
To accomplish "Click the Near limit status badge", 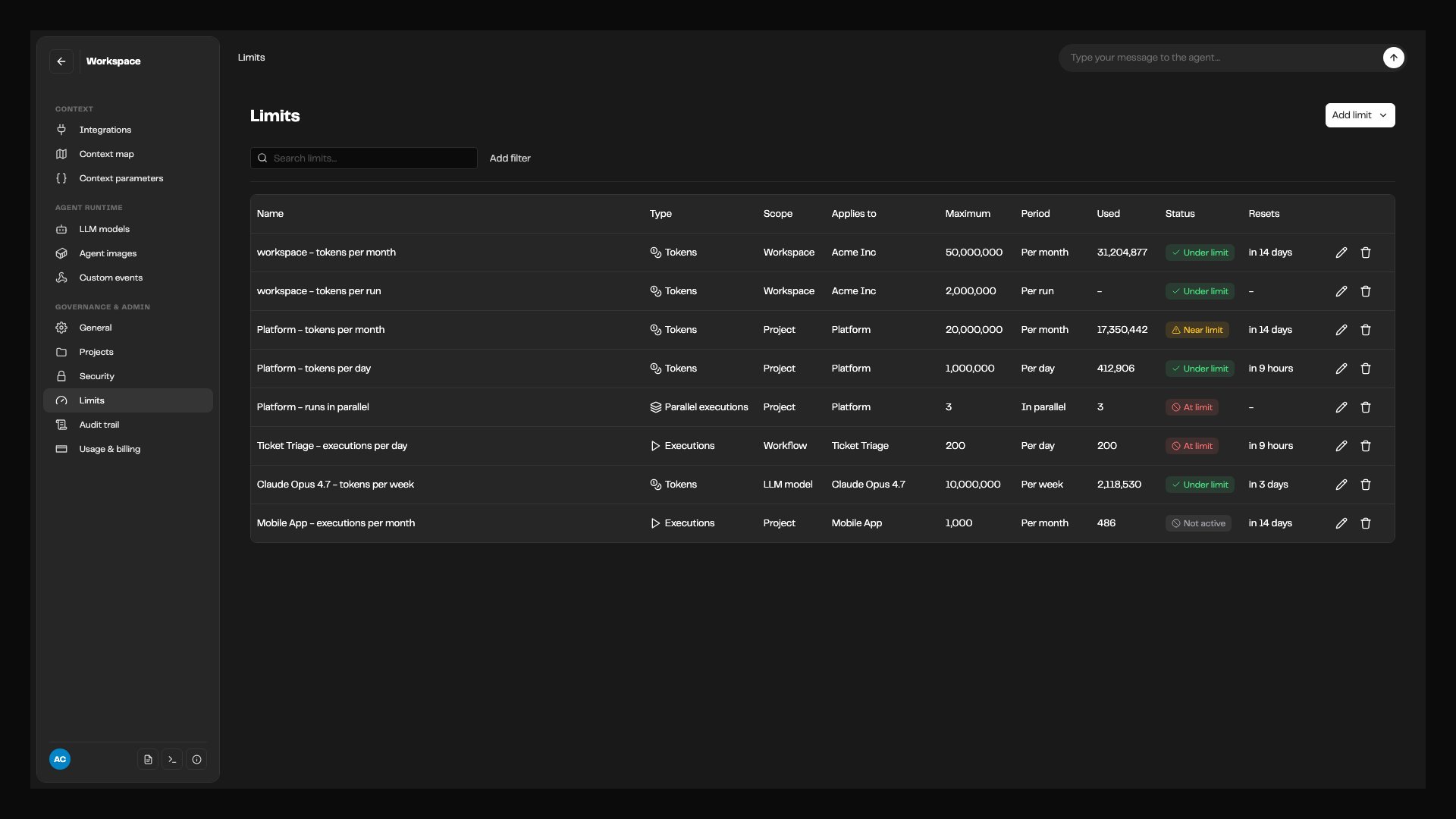I will coord(1197,330).
